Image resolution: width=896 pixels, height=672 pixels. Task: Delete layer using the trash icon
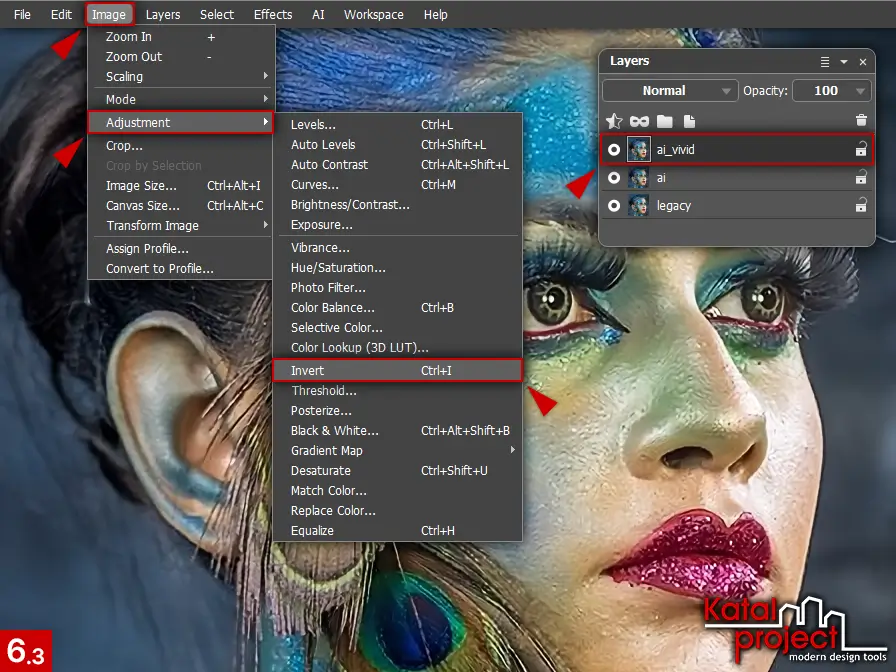861,121
